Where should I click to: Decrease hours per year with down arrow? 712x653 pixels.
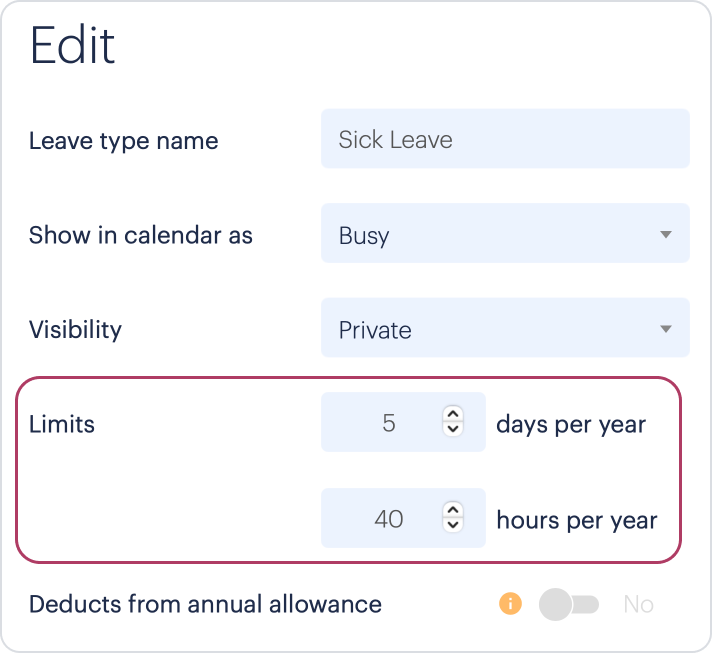(453, 524)
